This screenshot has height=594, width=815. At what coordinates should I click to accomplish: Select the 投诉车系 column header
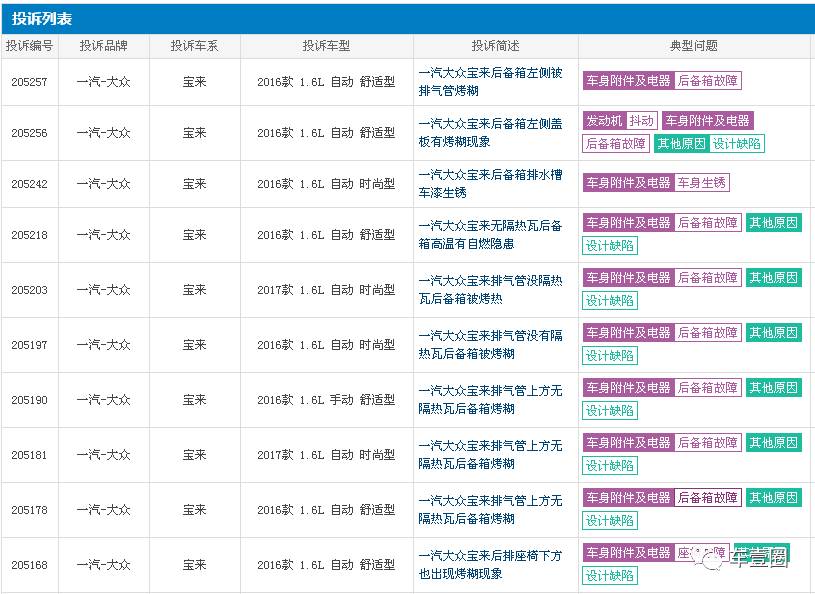tap(194, 46)
